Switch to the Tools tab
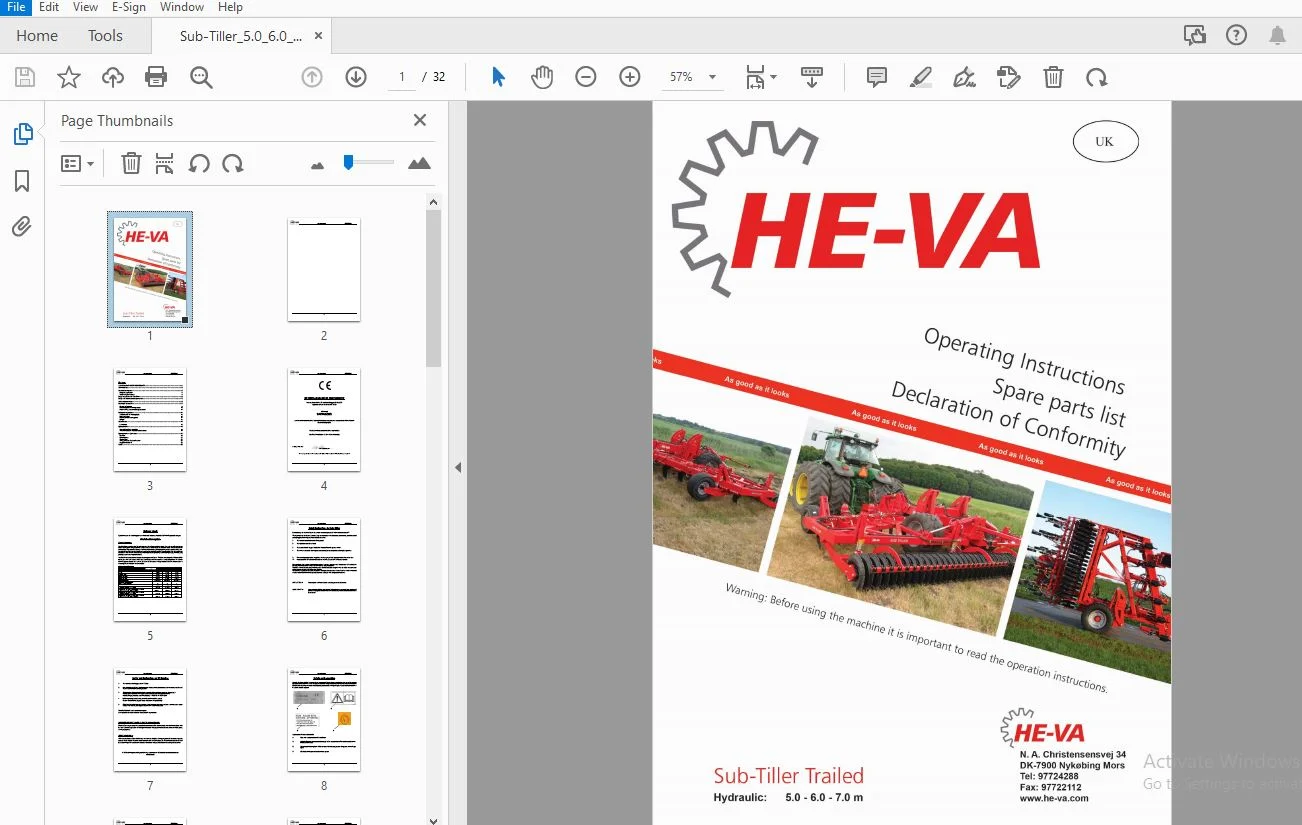This screenshot has width=1302, height=825. [x=105, y=36]
